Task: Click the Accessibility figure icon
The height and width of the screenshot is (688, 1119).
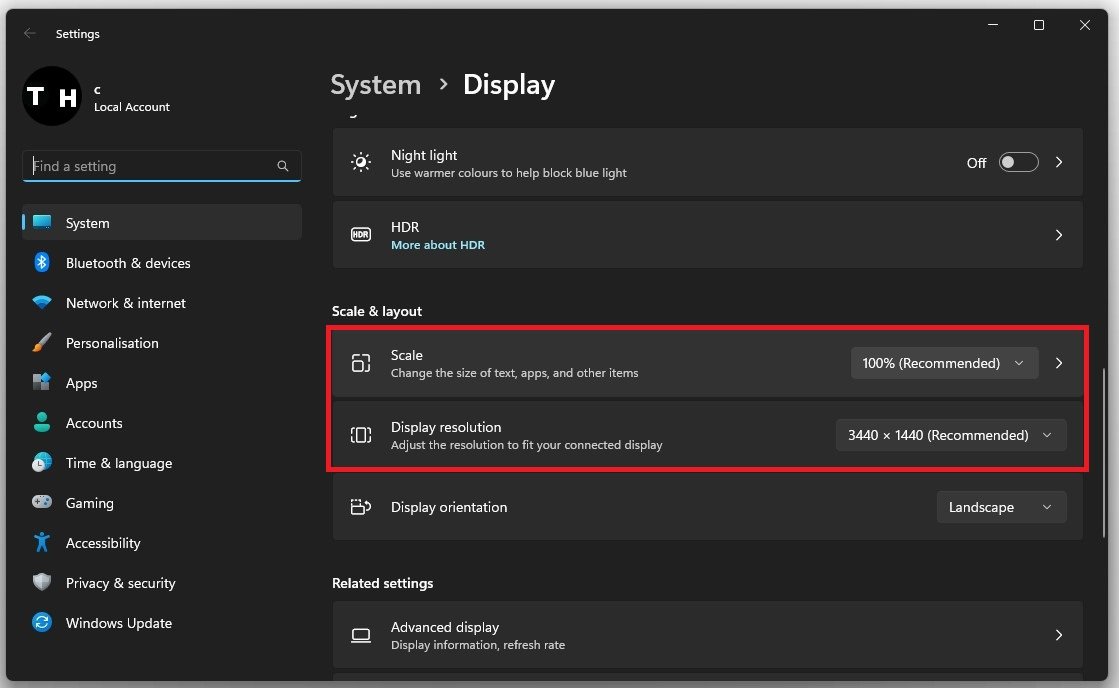Action: [42, 543]
